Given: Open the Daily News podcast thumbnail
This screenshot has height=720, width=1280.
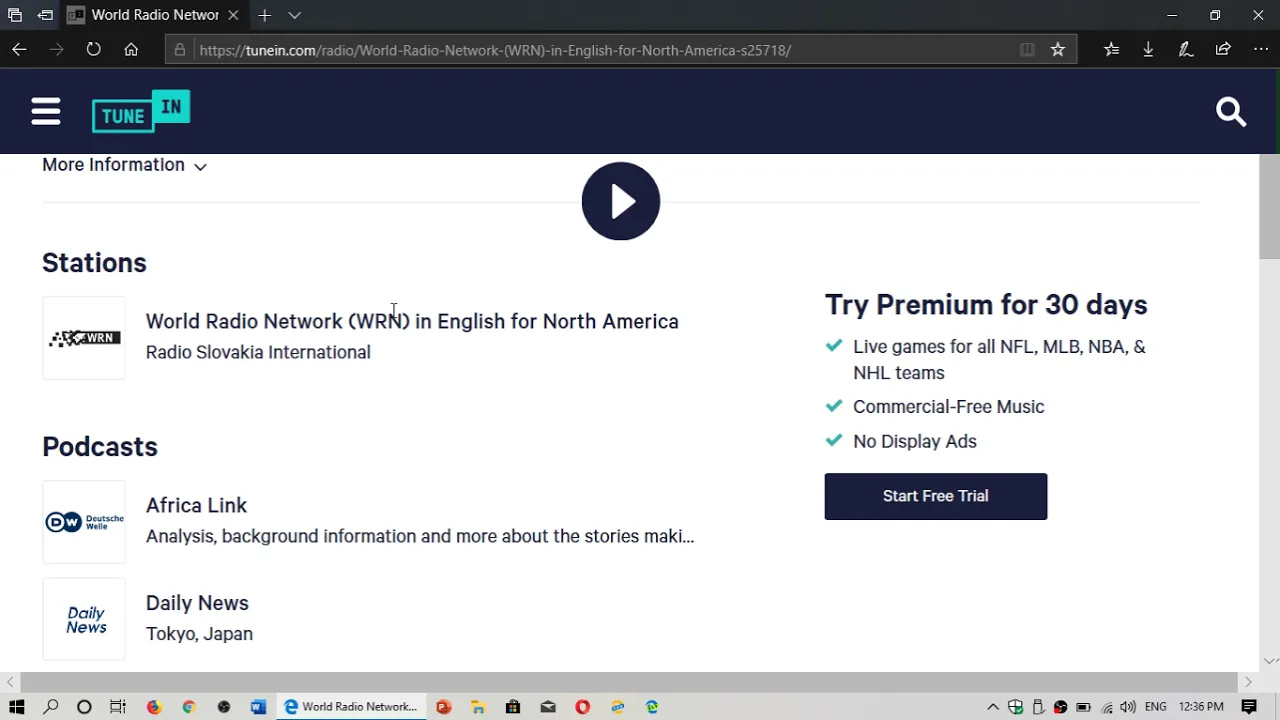Looking at the screenshot, I should (x=84, y=620).
